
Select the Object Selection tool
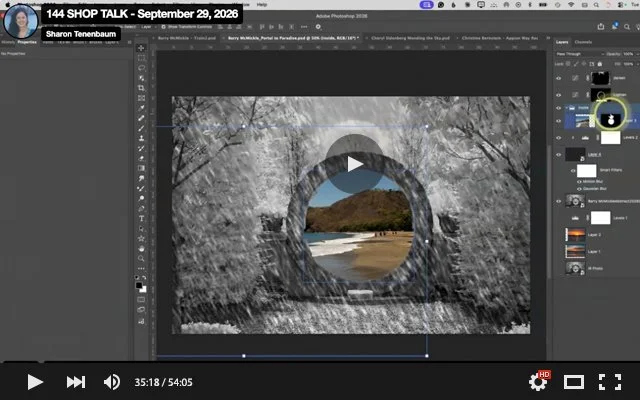coord(141,78)
